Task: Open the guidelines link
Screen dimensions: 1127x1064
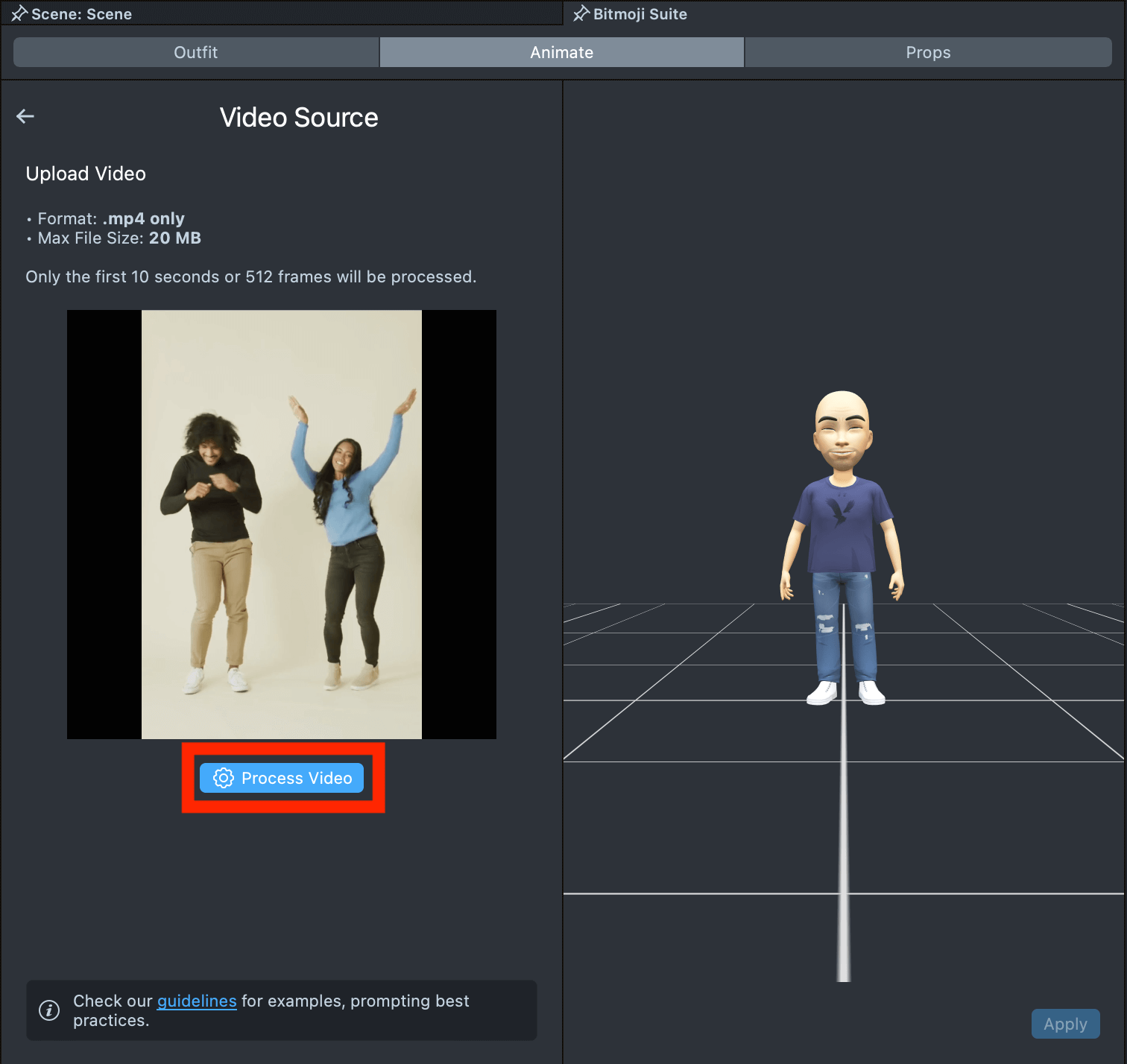Action: 197,1001
